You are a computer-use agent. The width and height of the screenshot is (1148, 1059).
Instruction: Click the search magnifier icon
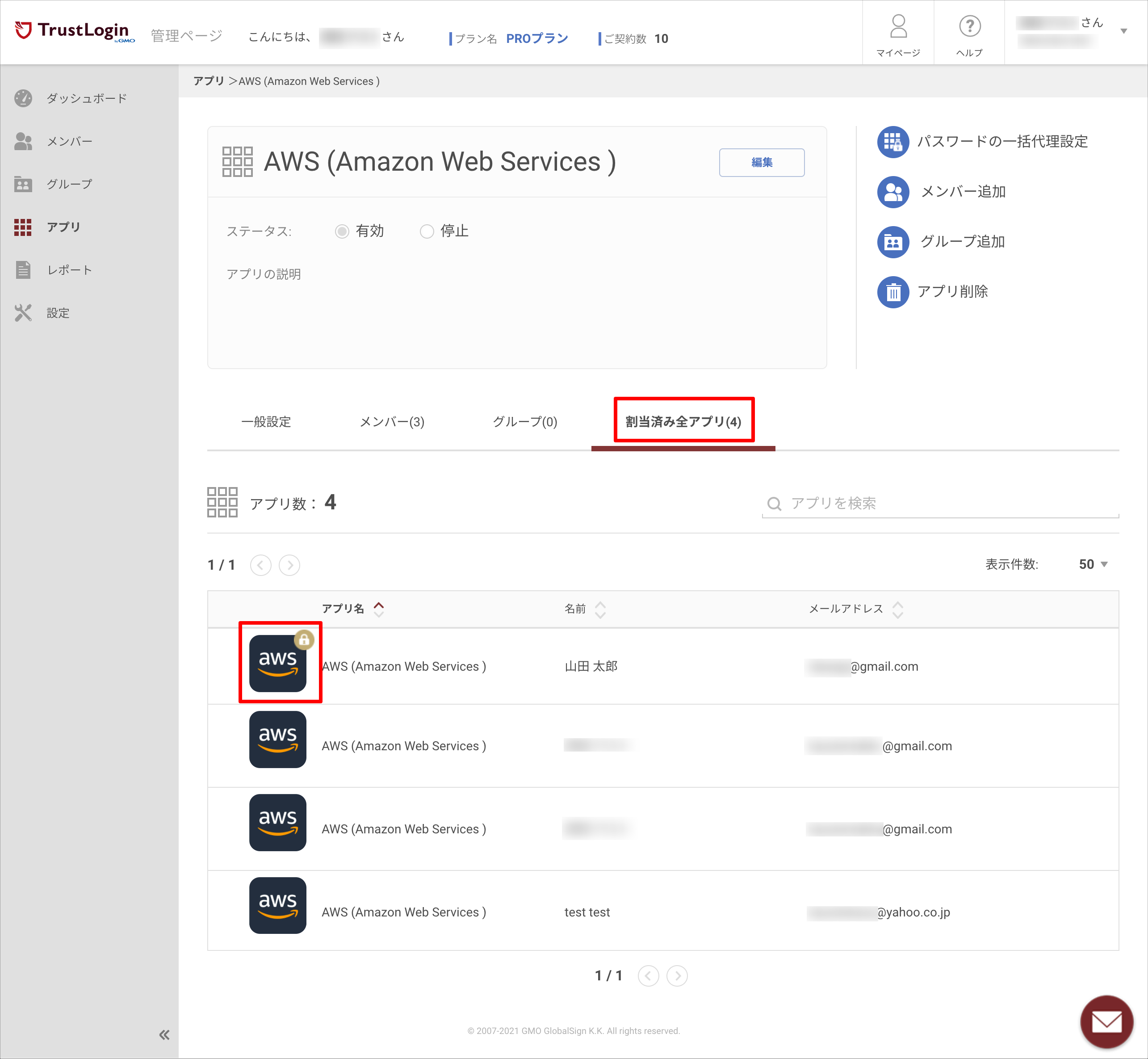774,504
